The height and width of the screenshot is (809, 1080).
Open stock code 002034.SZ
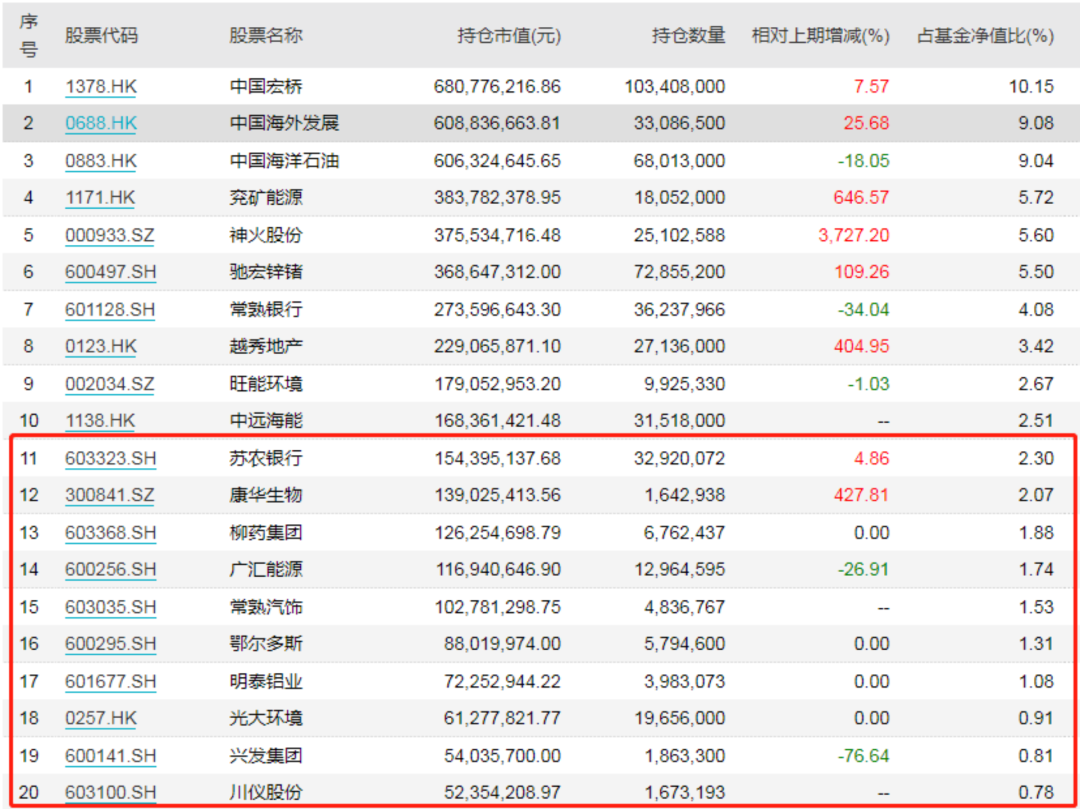[x=110, y=384]
